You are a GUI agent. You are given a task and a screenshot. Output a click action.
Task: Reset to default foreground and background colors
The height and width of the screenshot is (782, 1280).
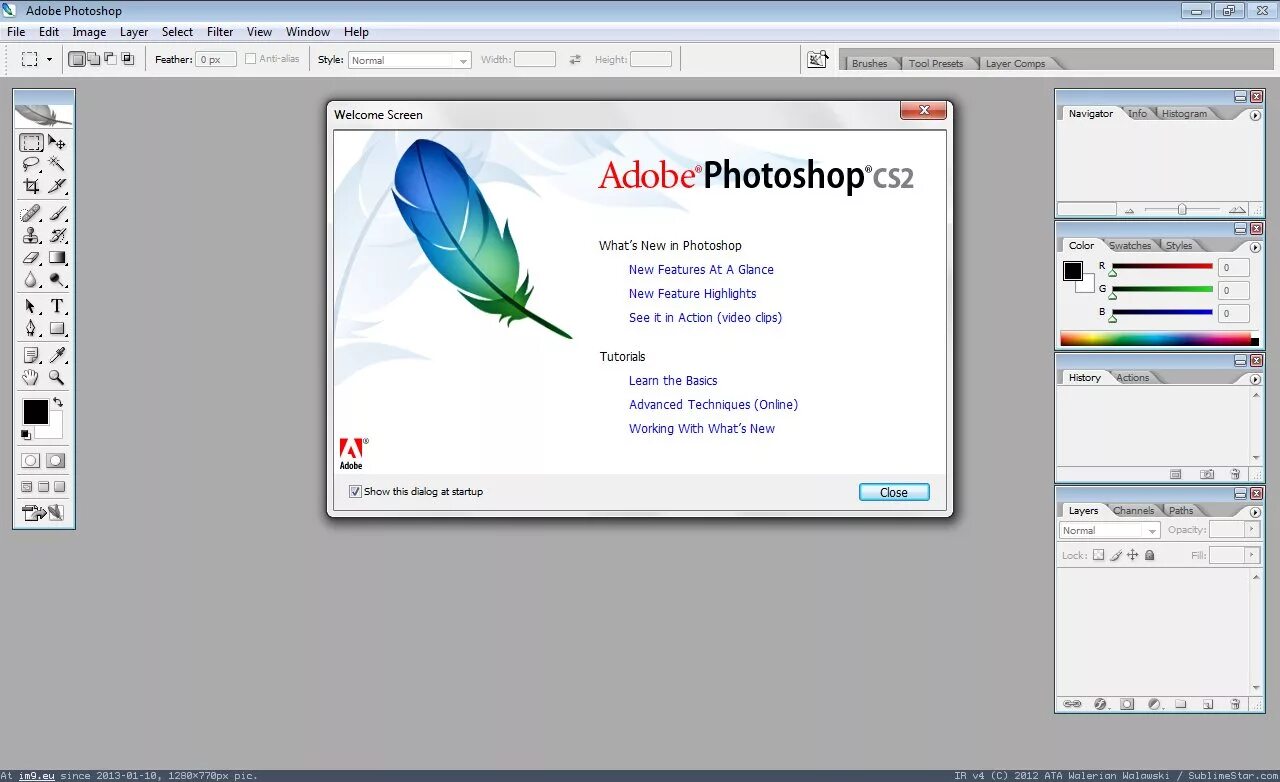(25, 435)
